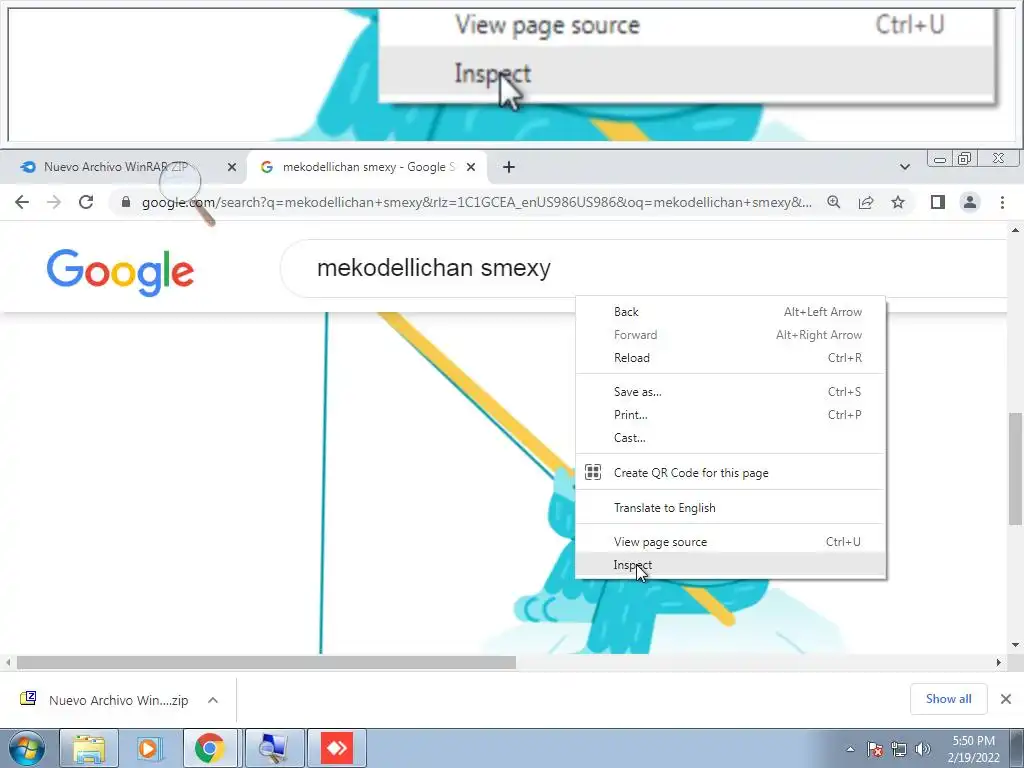Select Create QR Code for this page
Image resolution: width=1024 pixels, height=768 pixels.
(x=730, y=472)
